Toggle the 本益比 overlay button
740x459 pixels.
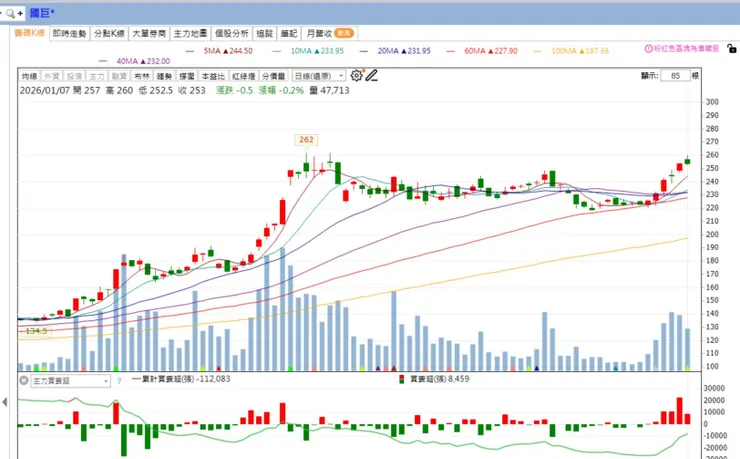pyautogui.click(x=213, y=76)
